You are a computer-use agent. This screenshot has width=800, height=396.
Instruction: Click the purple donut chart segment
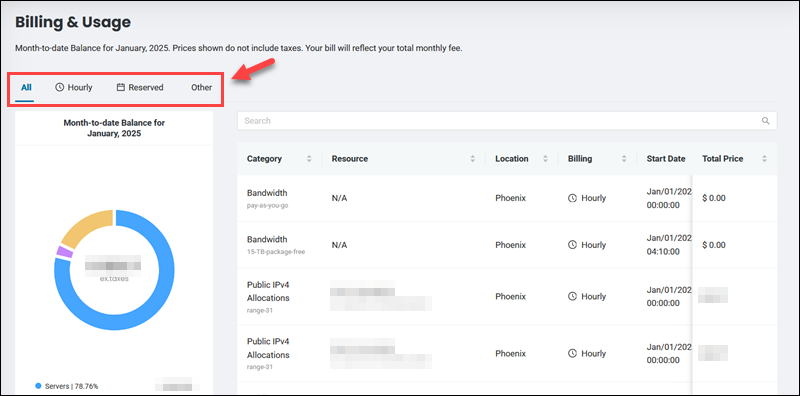[x=65, y=252]
